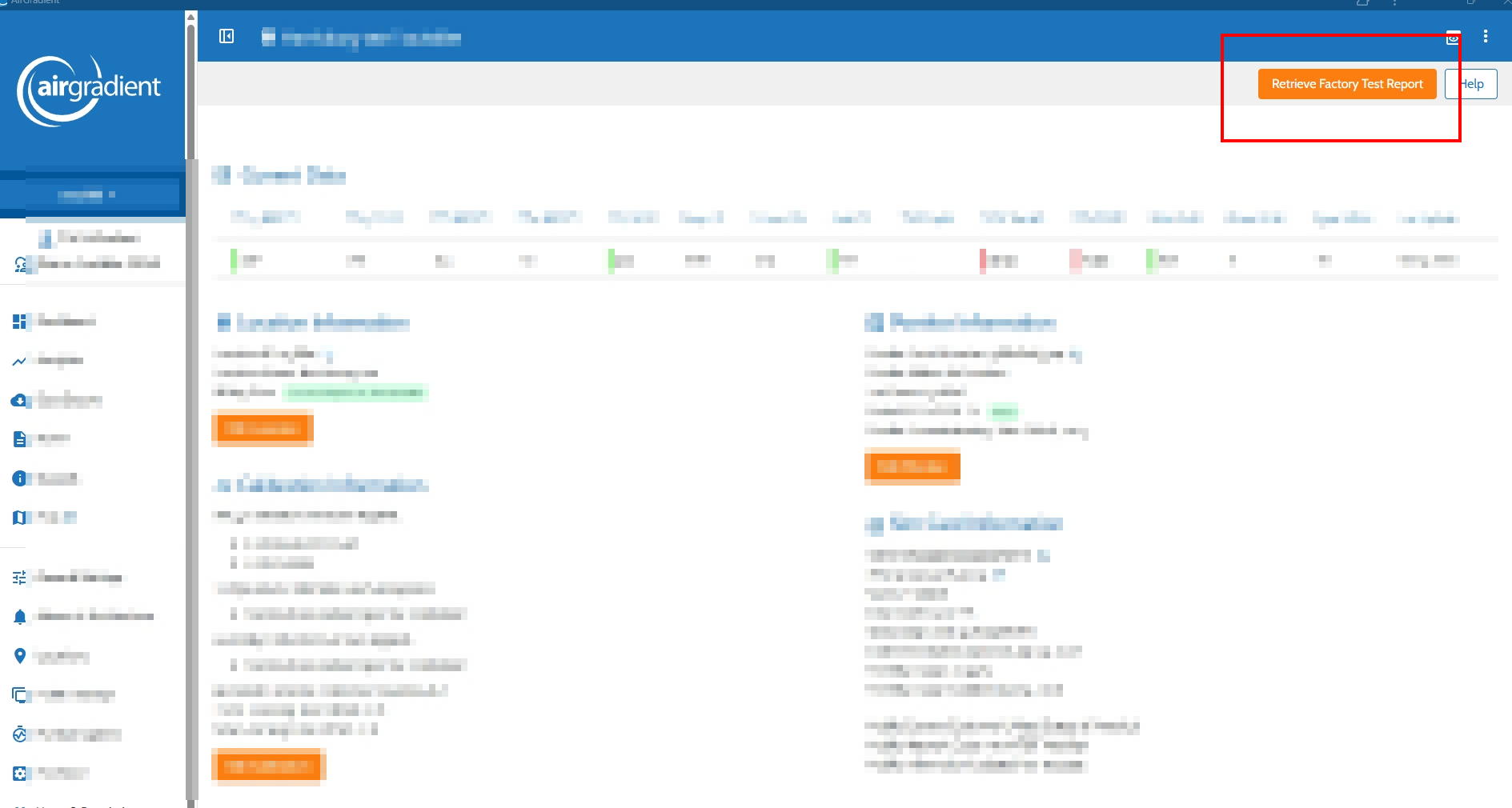Open the dashboard grid icon in sidebar
The width and height of the screenshot is (1512, 808).
[x=19, y=322]
